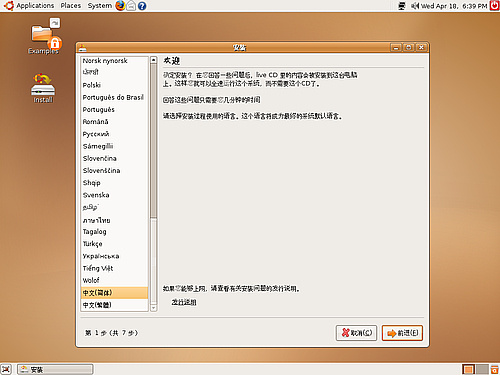Select Română language
This screenshot has height=375, width=500.
[114, 122]
